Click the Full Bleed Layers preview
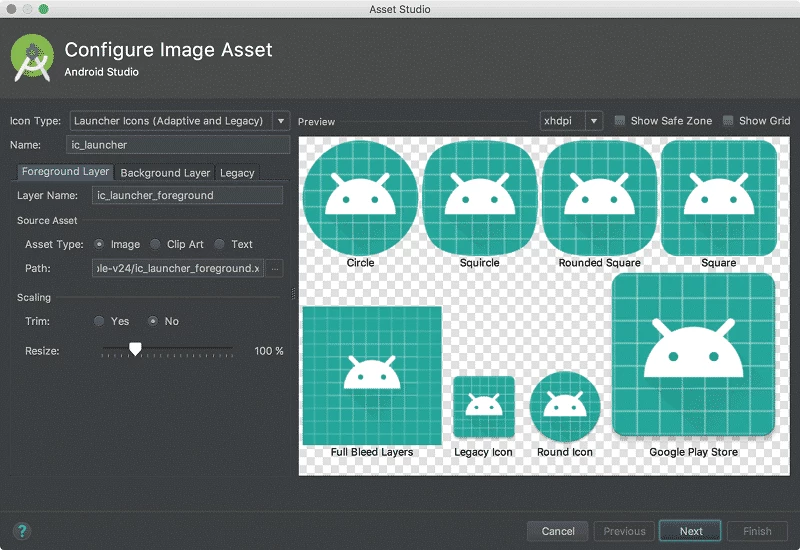 pyautogui.click(x=372, y=375)
